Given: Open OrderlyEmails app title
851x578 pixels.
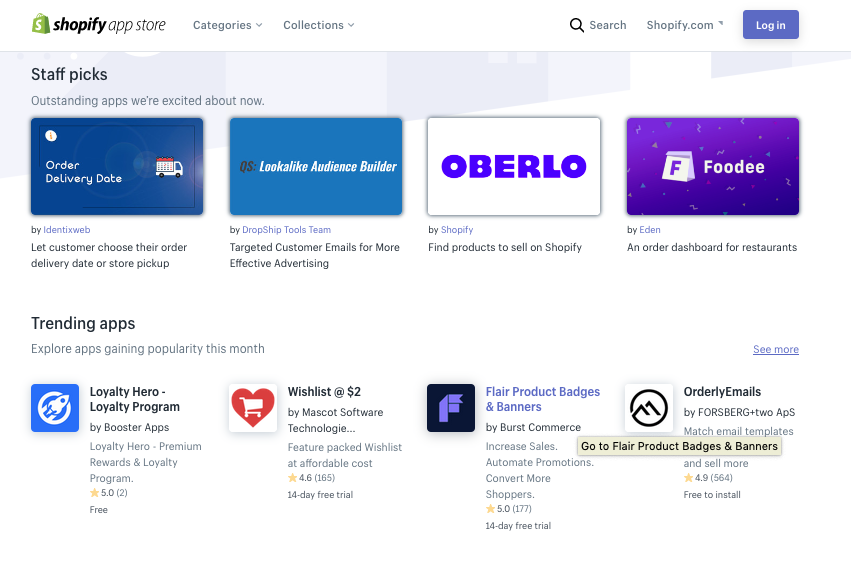Looking at the screenshot, I should click(722, 391).
